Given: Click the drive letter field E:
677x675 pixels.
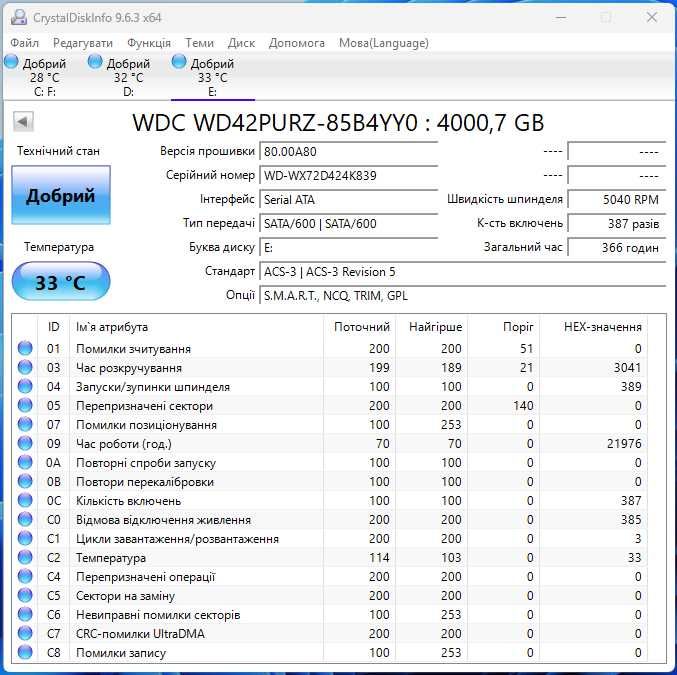Looking at the screenshot, I should 348,247.
